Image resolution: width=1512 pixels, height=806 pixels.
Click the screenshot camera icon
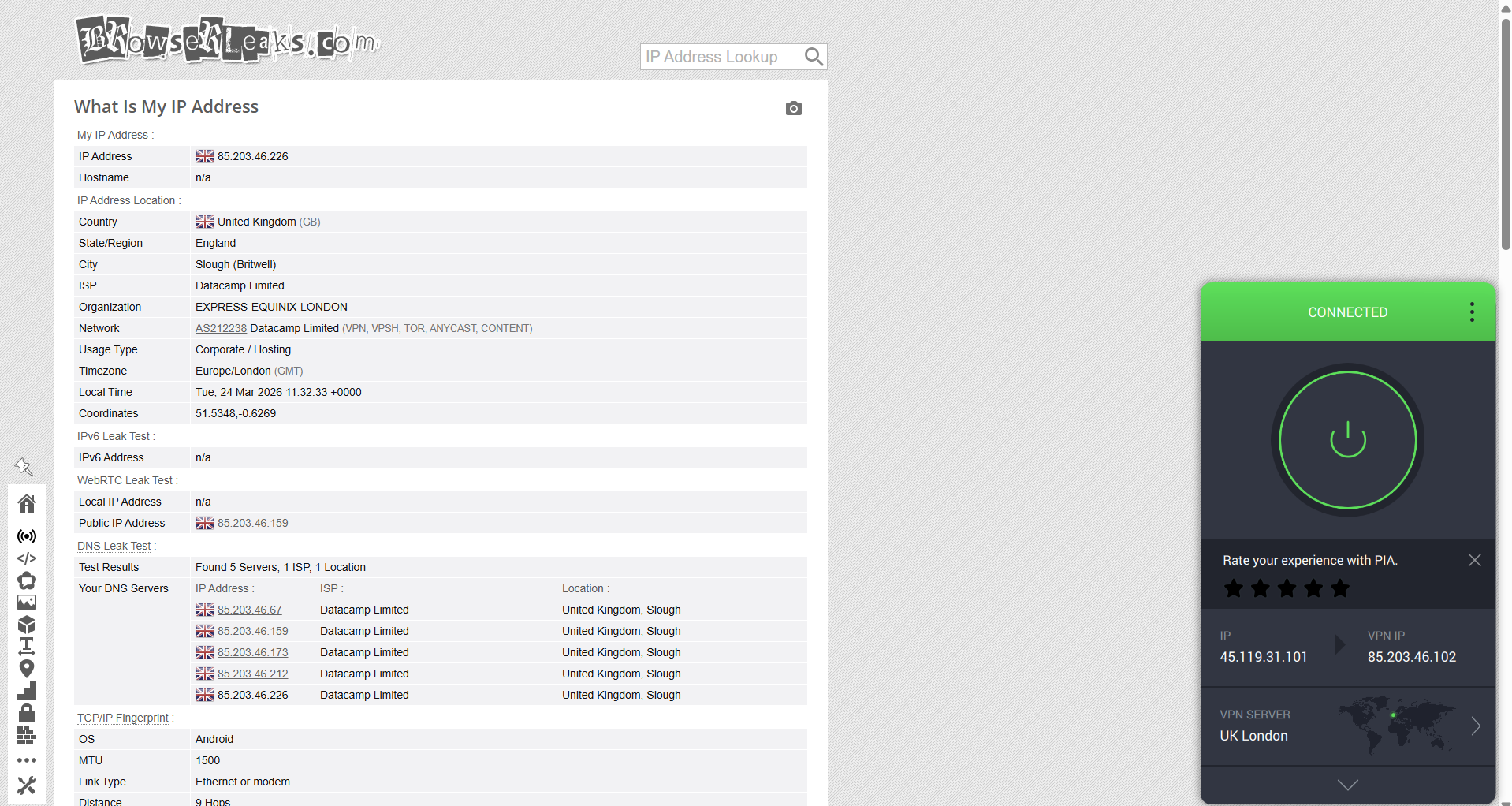(793, 108)
